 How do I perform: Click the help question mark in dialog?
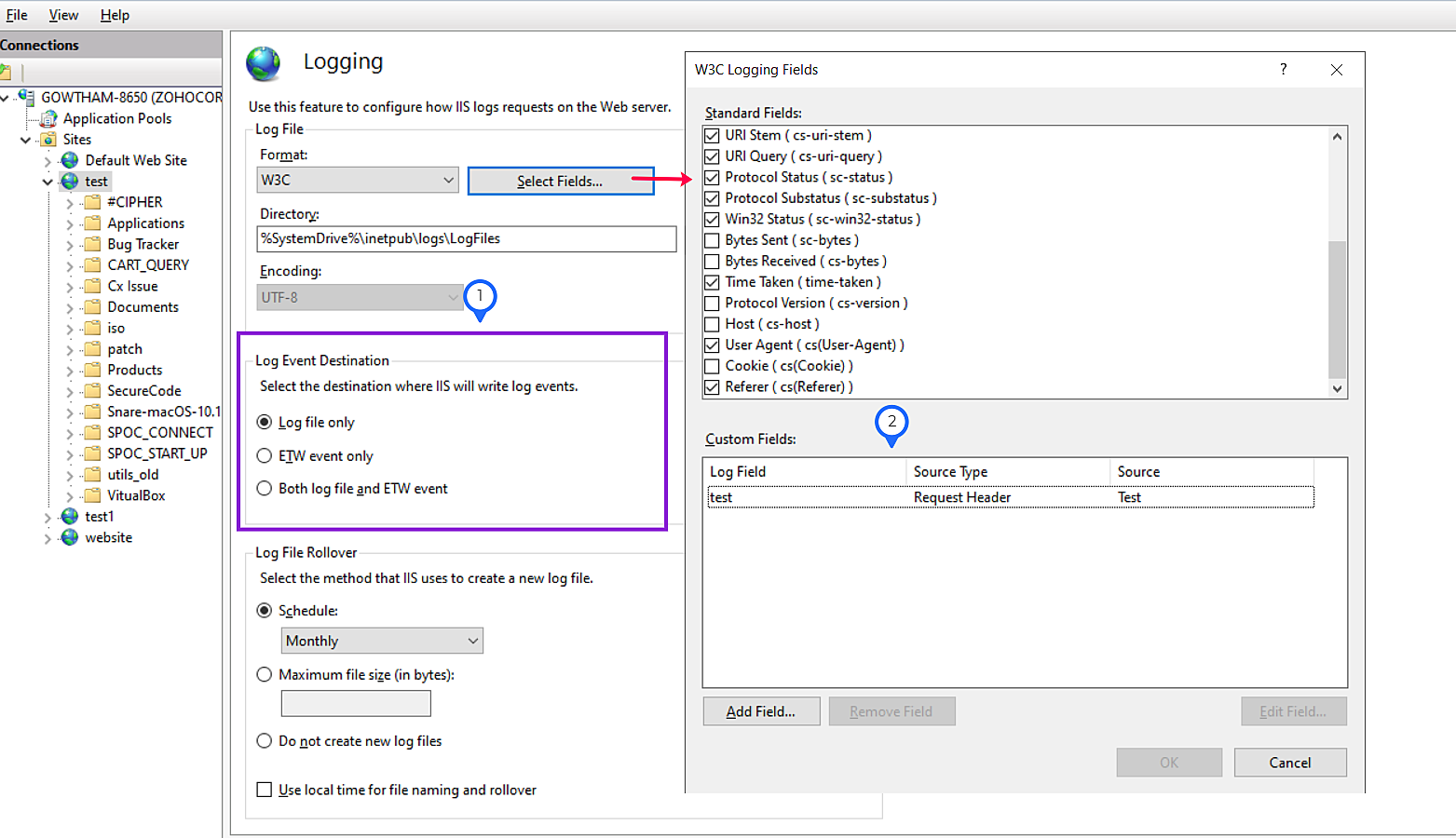coord(1283,70)
